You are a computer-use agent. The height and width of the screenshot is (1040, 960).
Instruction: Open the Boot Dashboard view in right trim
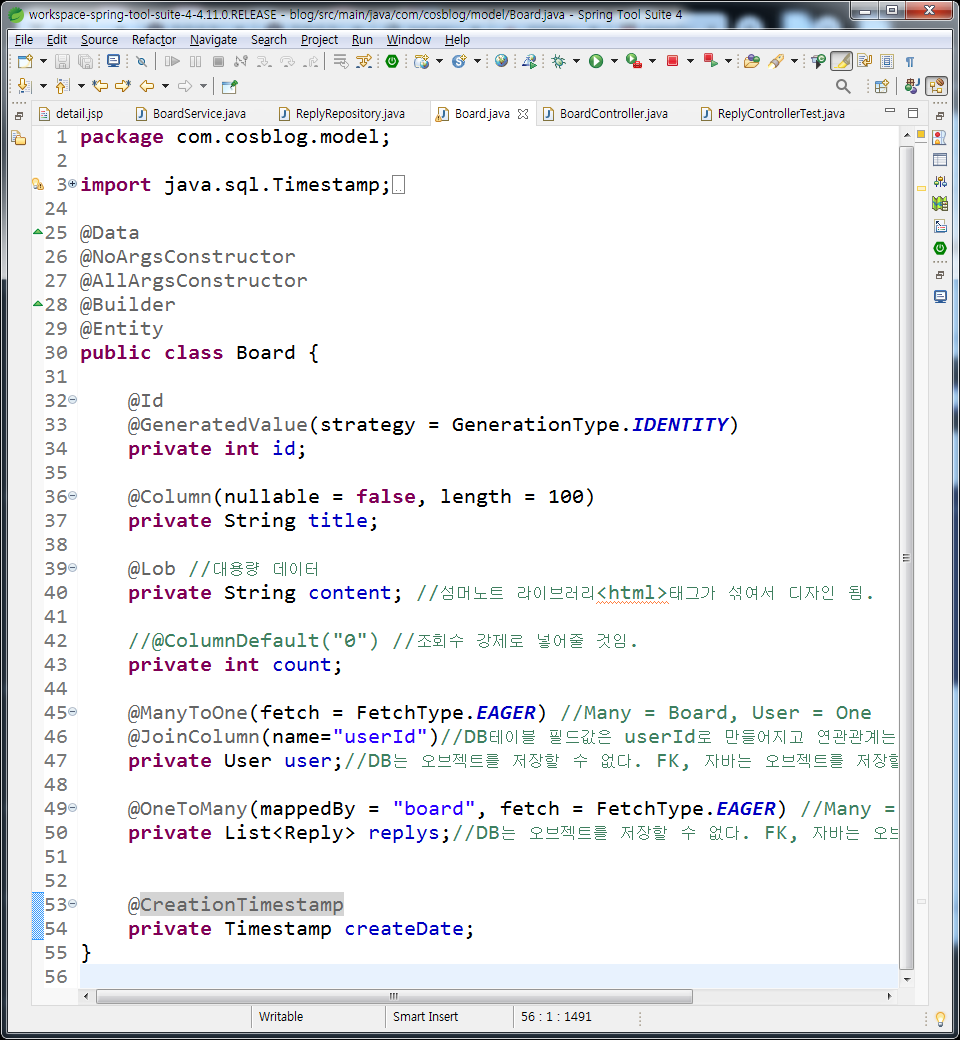tap(939, 248)
